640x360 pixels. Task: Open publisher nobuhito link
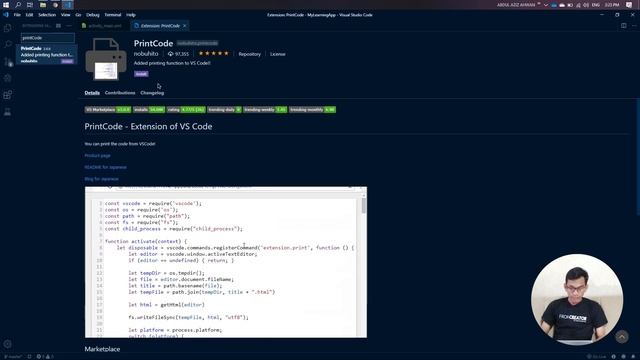[x=146, y=53]
